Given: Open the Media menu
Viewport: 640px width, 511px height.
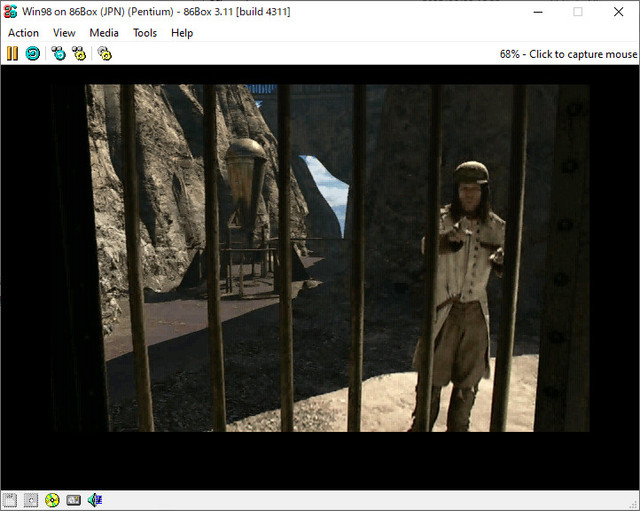Looking at the screenshot, I should (x=104, y=33).
